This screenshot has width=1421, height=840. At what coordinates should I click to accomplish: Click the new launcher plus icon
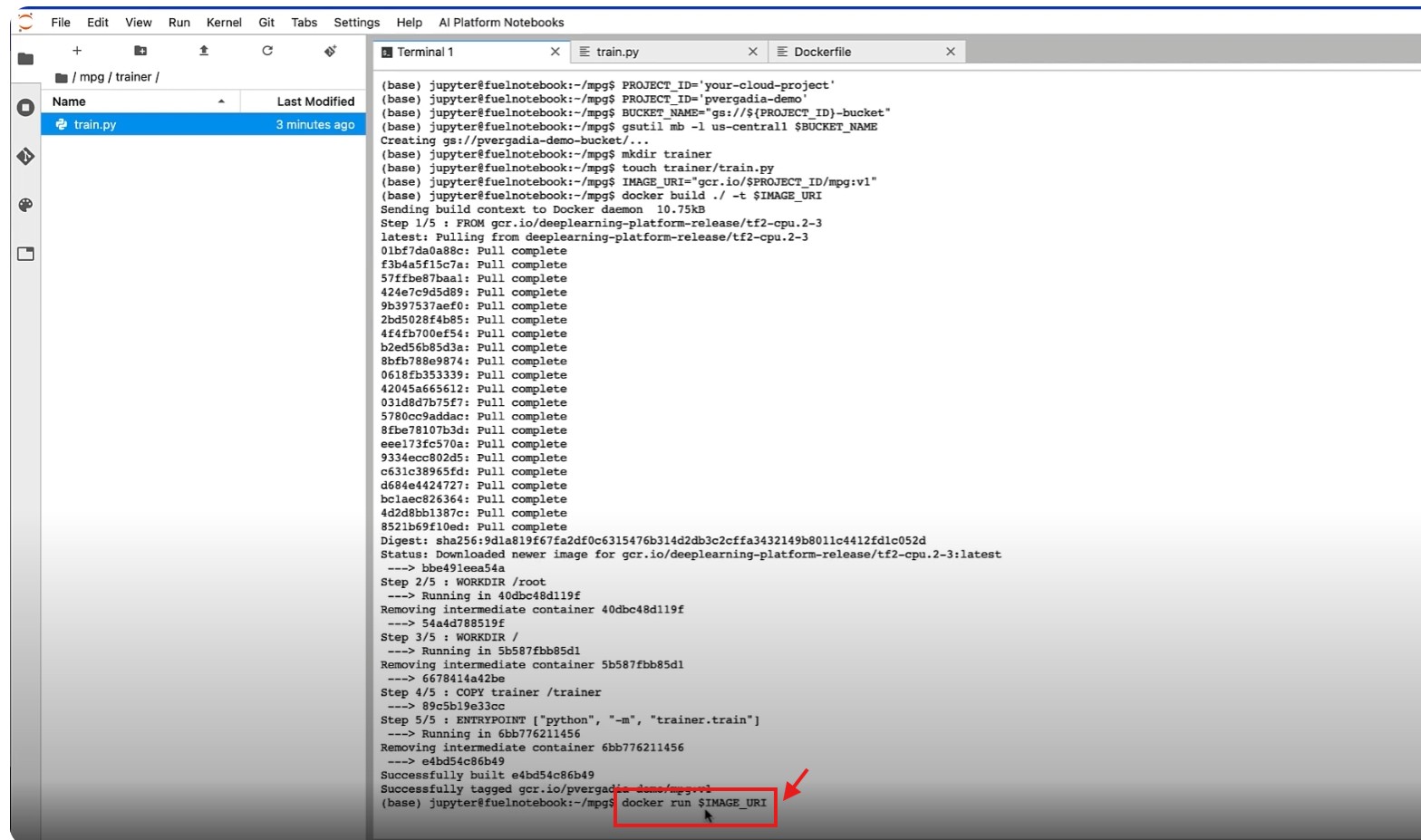[x=77, y=51]
